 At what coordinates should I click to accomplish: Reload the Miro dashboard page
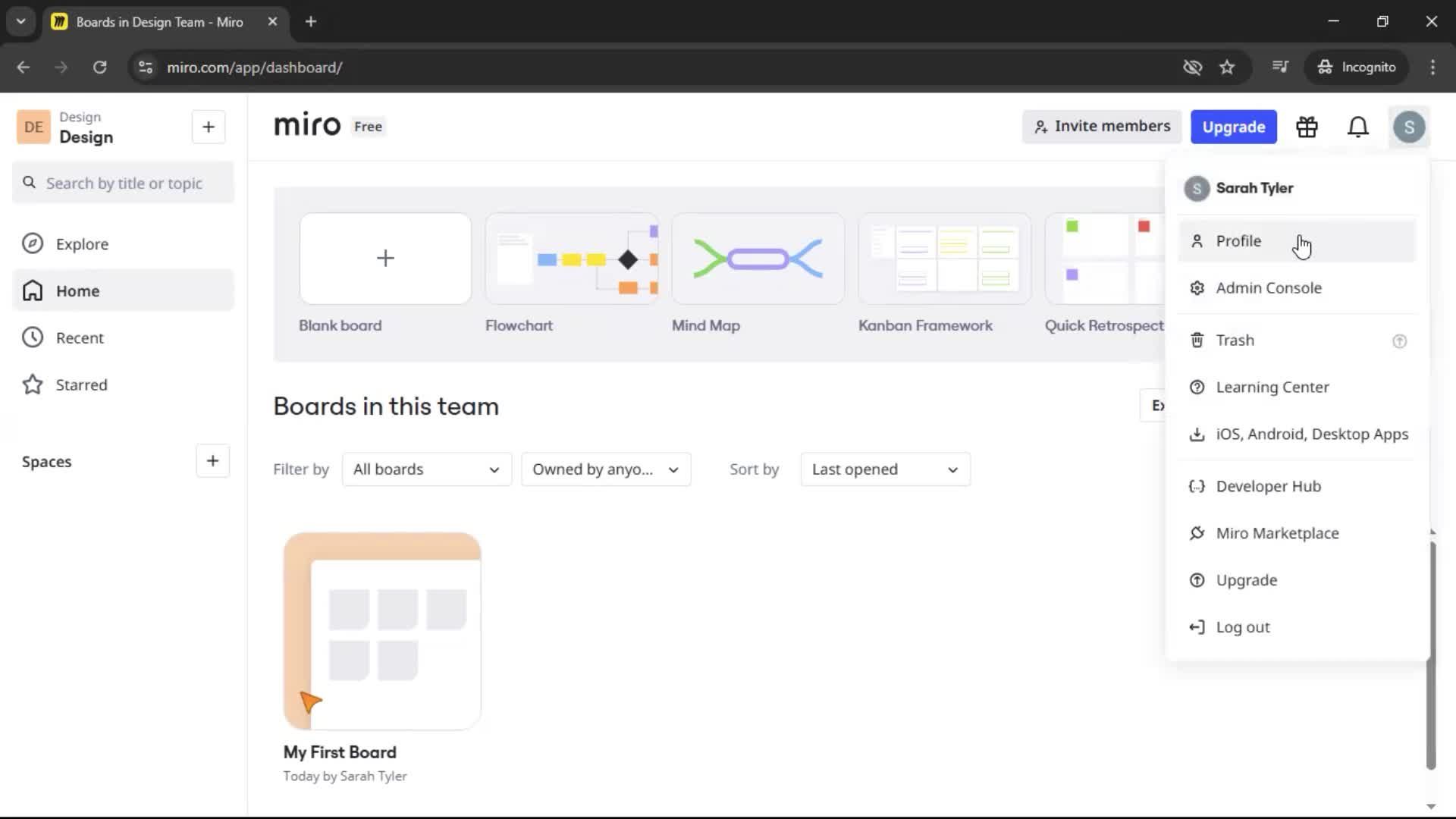(99, 67)
